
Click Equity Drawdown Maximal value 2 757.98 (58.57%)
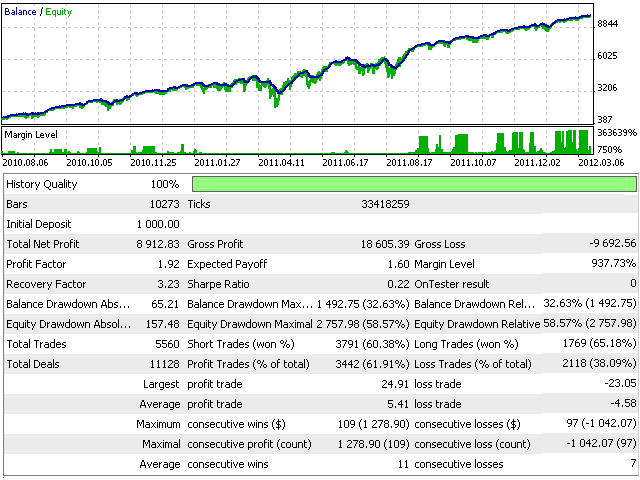[x=363, y=324]
